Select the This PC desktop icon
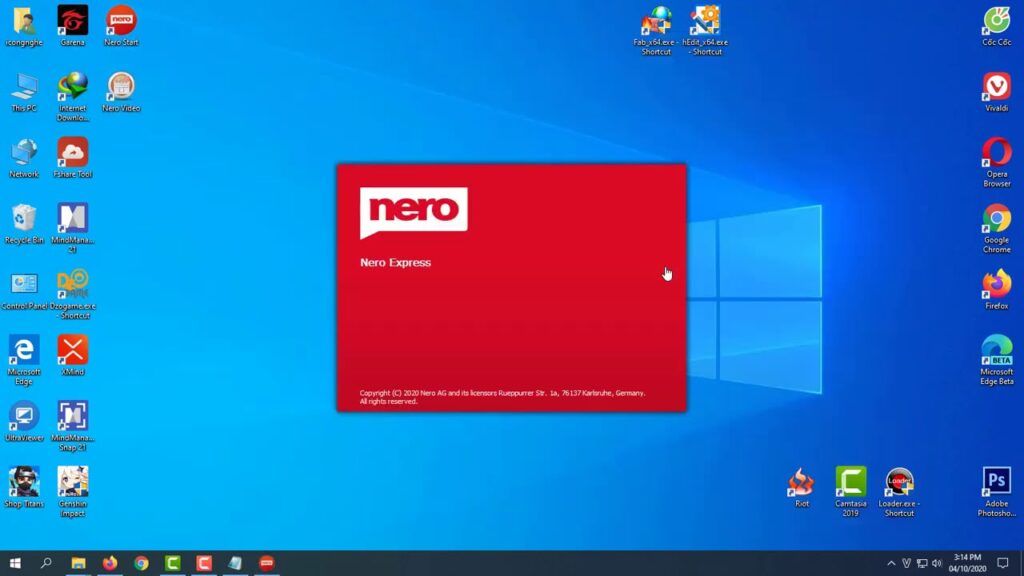This screenshot has height=576, width=1024. (x=24, y=92)
